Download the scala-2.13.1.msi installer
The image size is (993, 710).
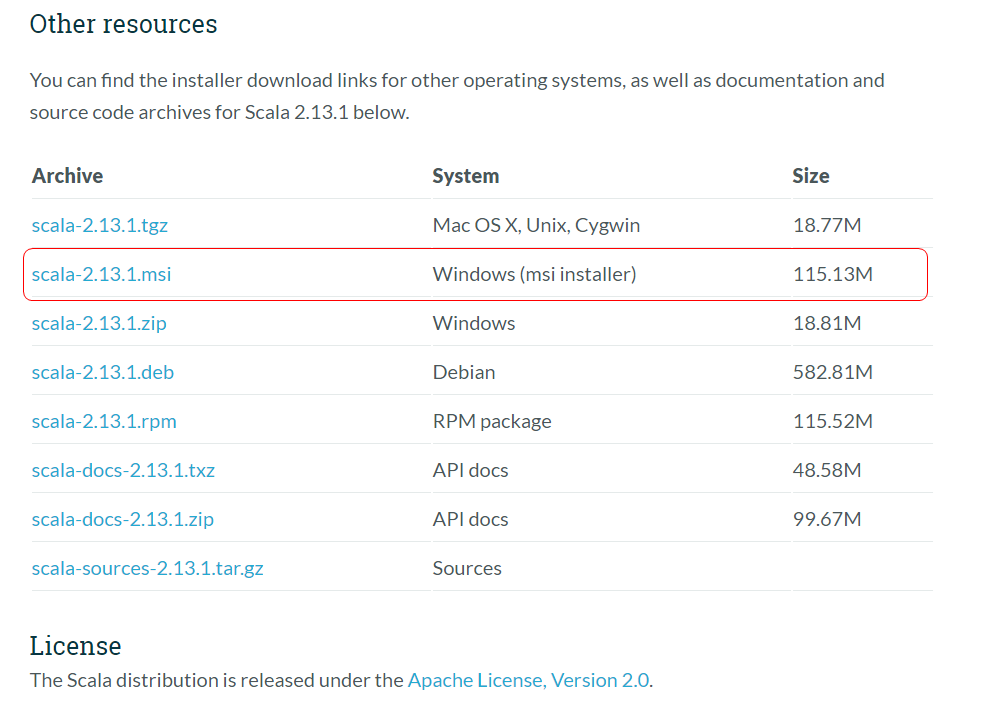101,274
